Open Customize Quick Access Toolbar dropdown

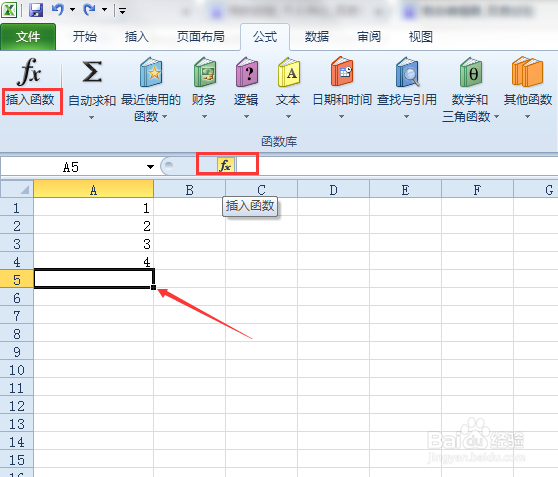122,11
